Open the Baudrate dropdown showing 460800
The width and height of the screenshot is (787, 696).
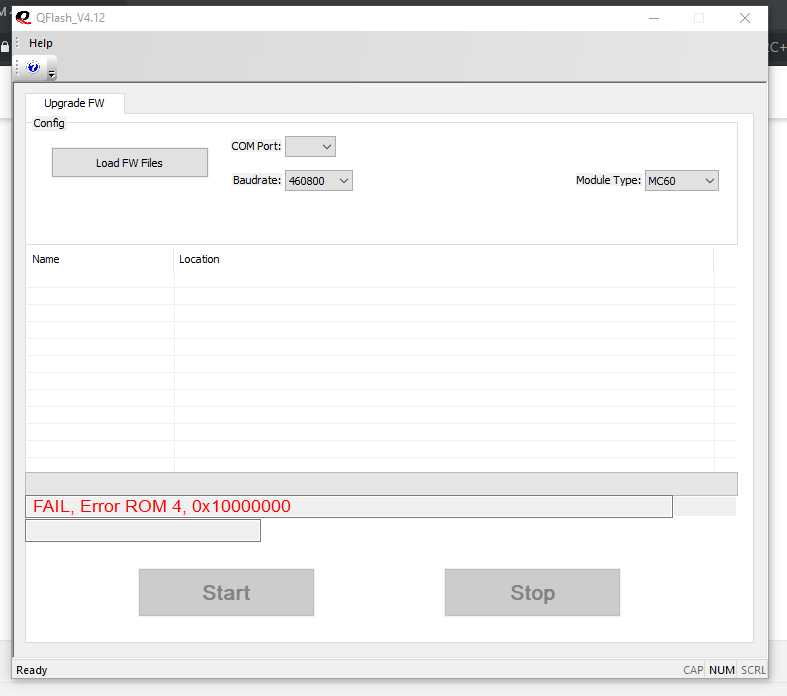[x=318, y=181]
